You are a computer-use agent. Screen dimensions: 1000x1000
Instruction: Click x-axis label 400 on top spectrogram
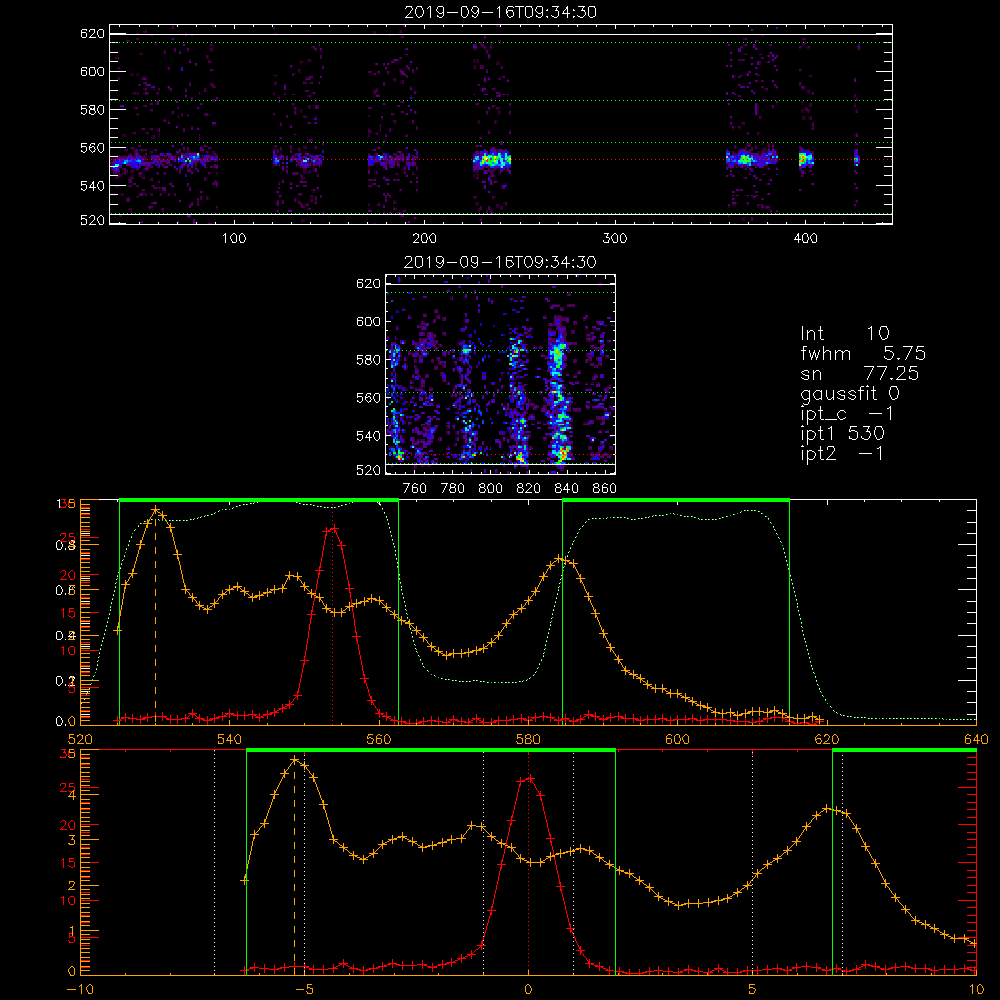click(805, 239)
